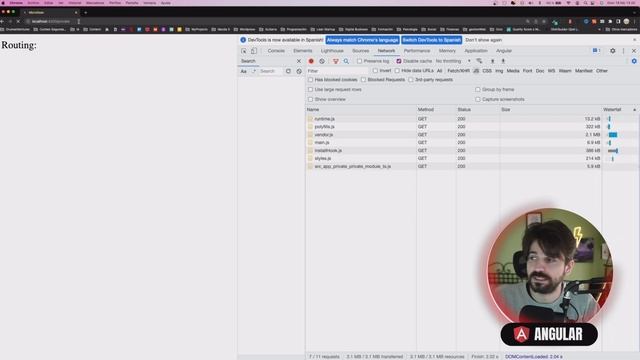Open network settings blue gear
The width and height of the screenshot is (640, 360).
point(634,61)
